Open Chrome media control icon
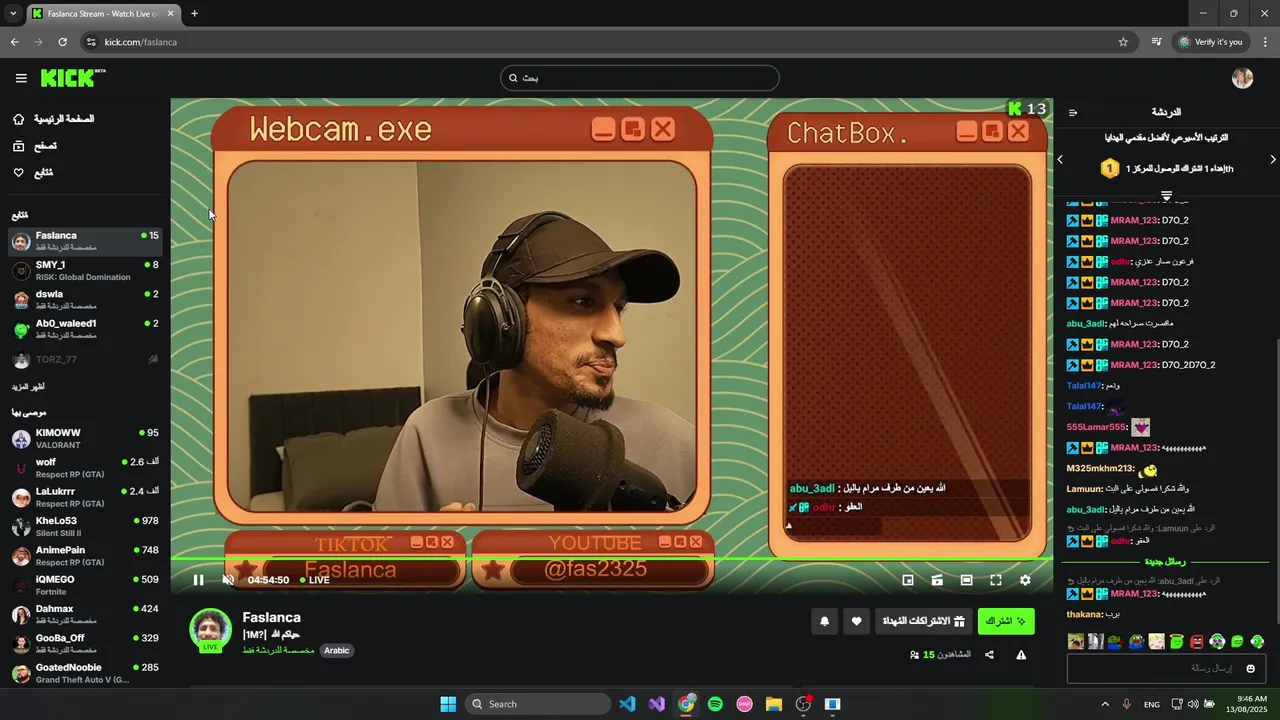 (x=1156, y=42)
